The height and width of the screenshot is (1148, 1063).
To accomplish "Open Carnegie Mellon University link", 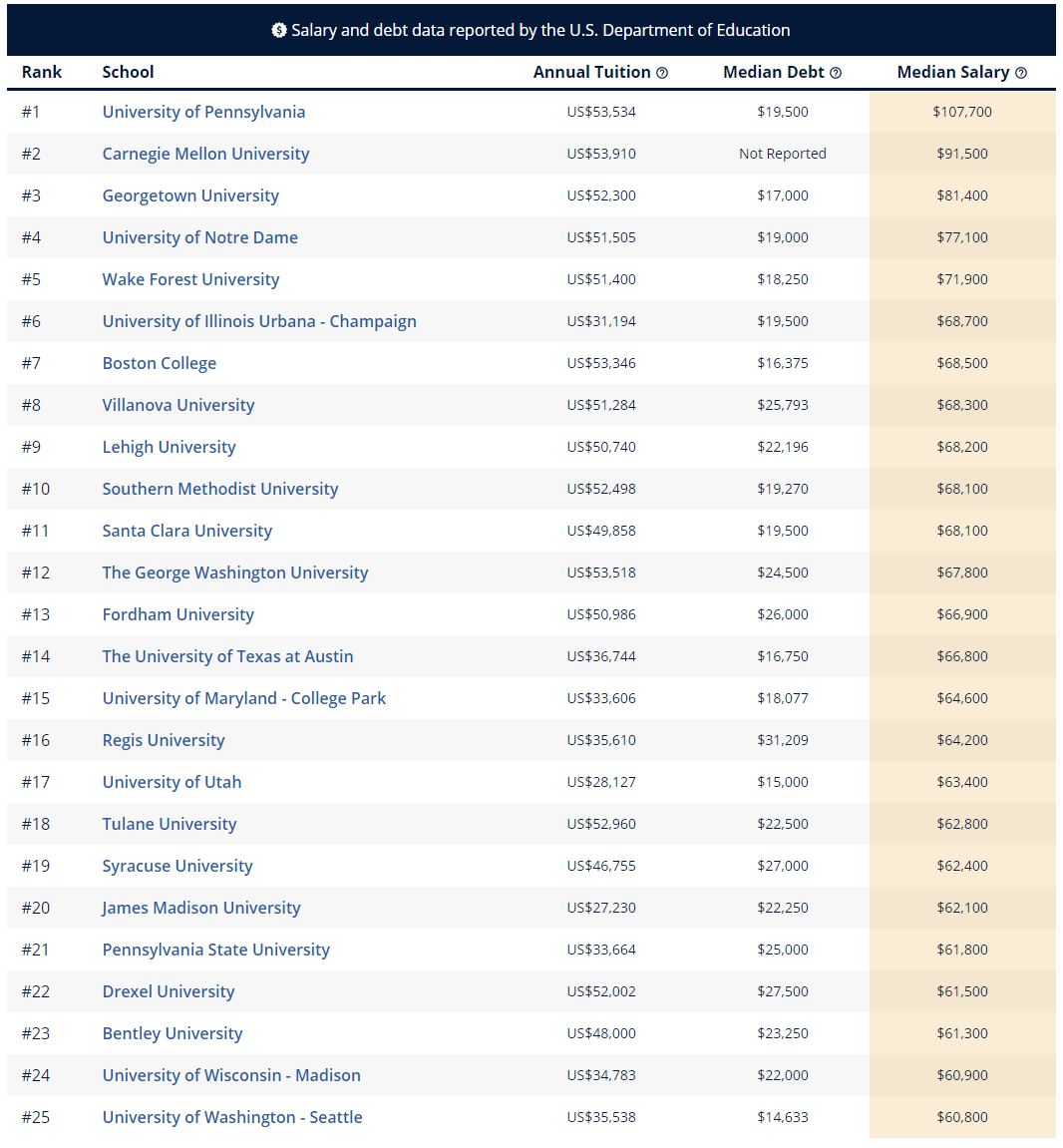I will point(205,154).
